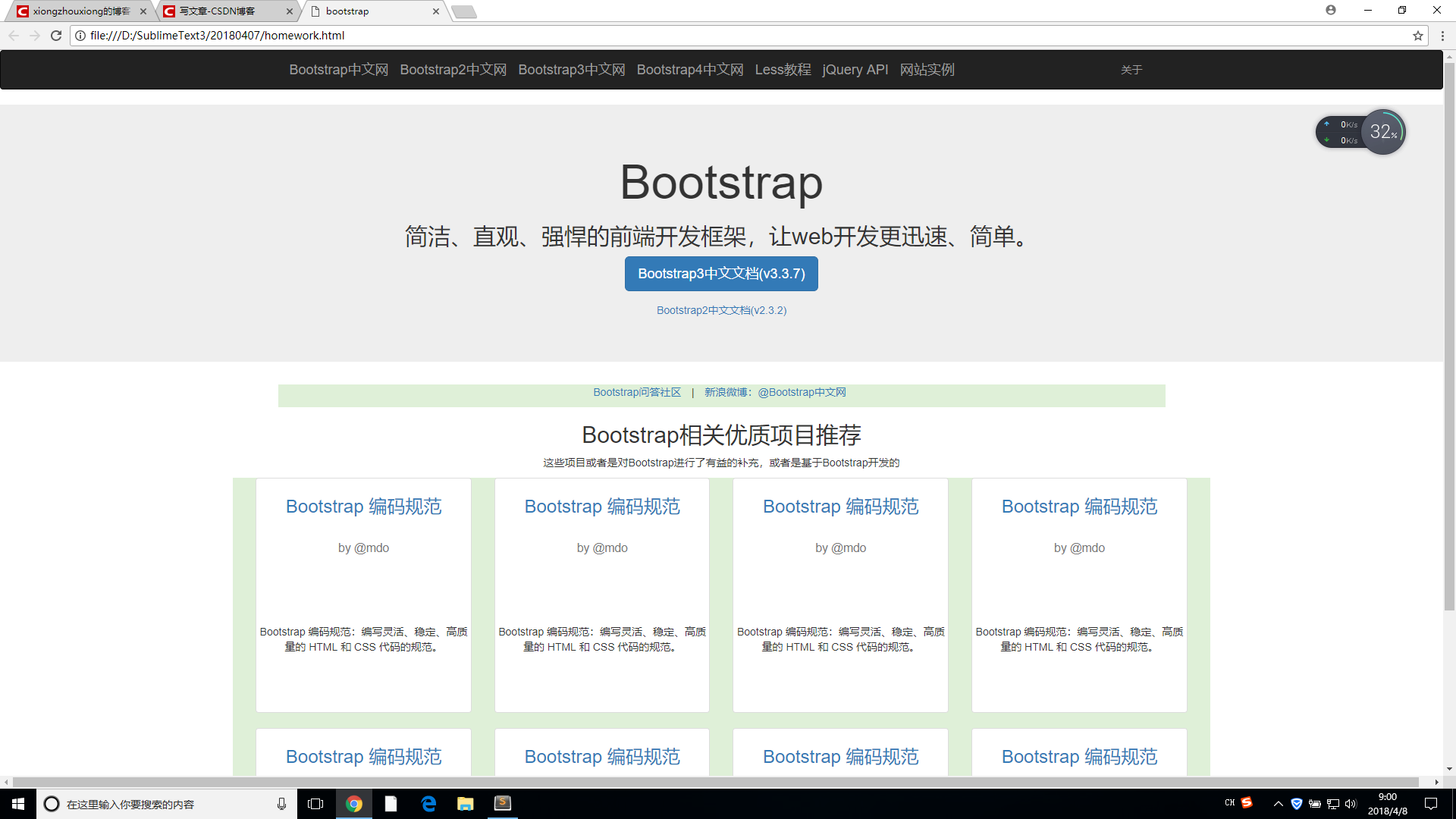Click the Chrome user profile icon

(1331, 10)
